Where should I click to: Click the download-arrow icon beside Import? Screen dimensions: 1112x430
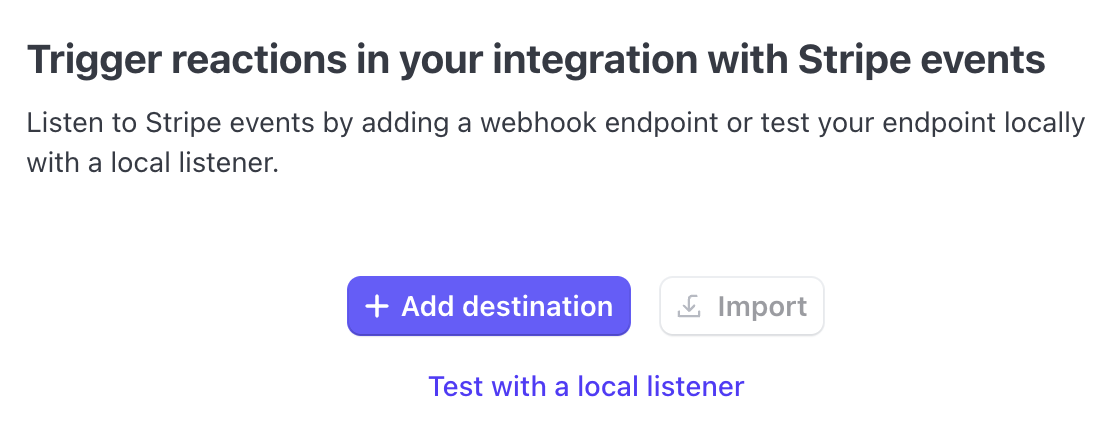point(689,306)
